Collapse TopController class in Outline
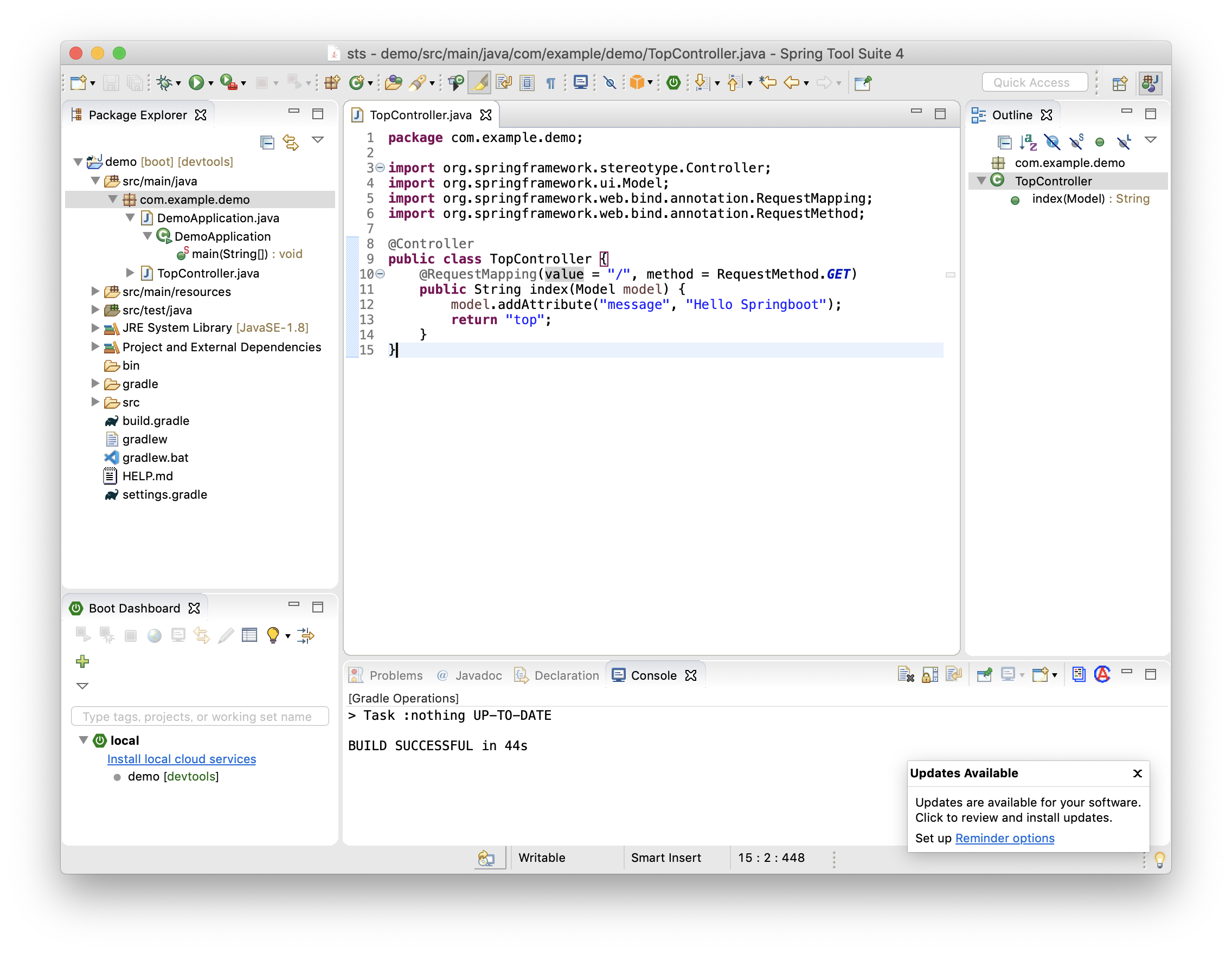1232x954 pixels. click(981, 181)
